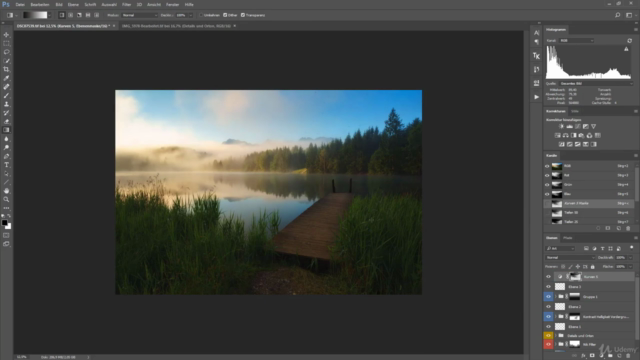
Task: Open the histogram Quelle dropdown
Action: pos(596,84)
